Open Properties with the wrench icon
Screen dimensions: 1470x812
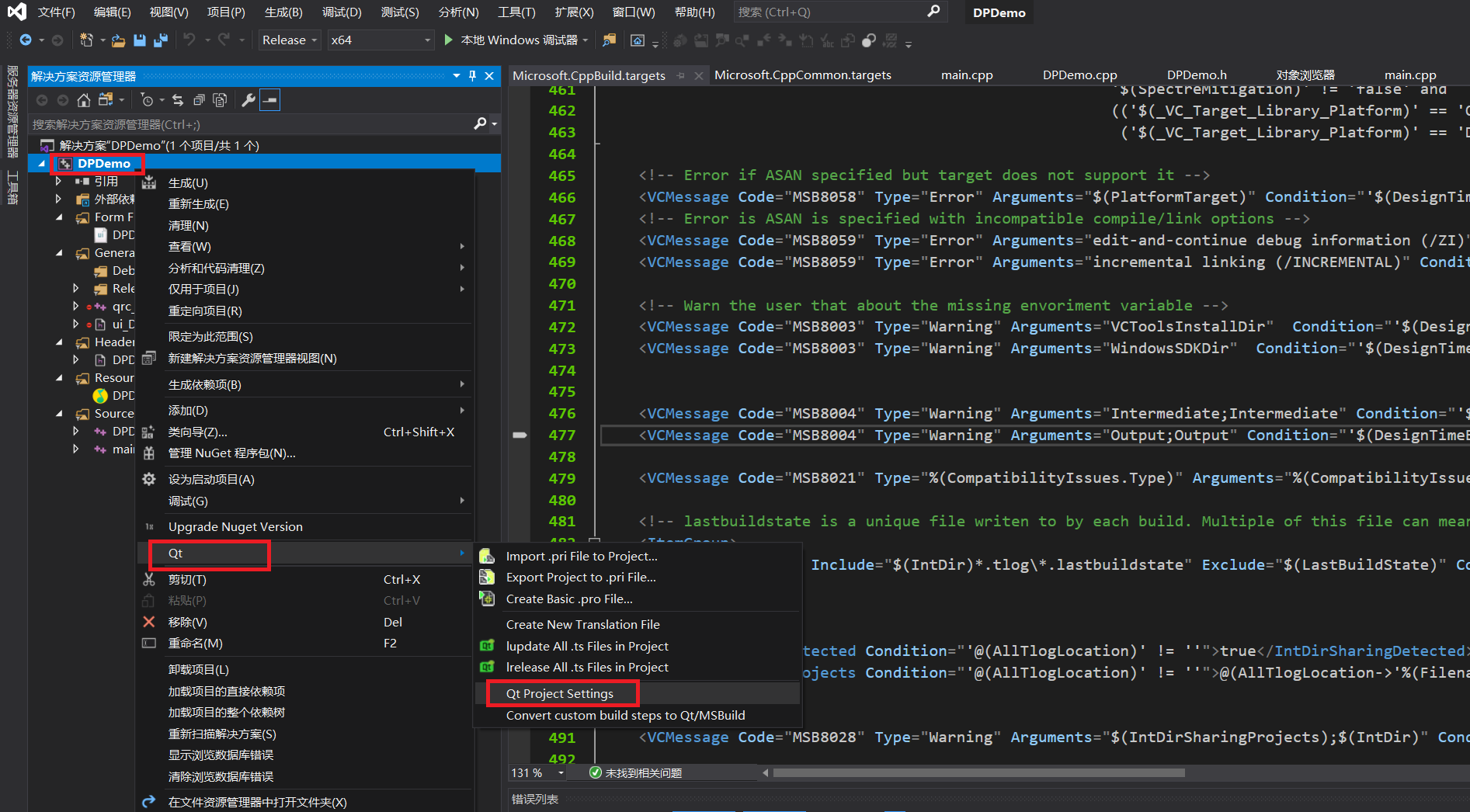click(248, 100)
